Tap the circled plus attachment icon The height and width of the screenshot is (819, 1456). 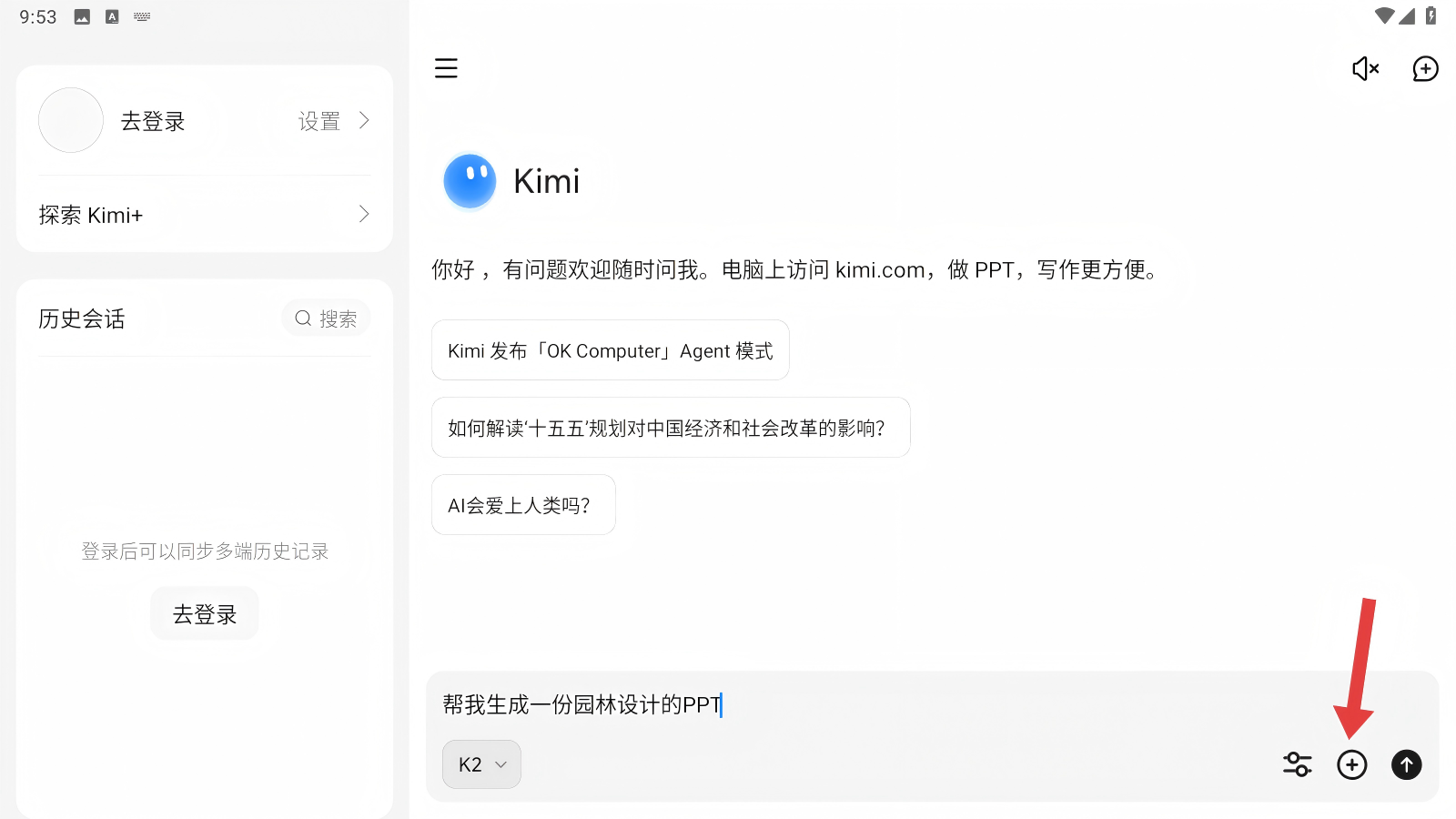point(1352,764)
